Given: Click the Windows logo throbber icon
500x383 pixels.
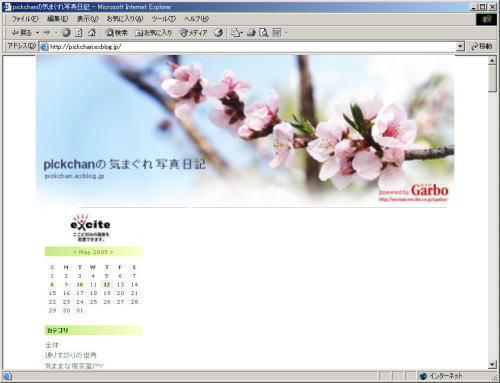Looking at the screenshot, I should coord(486,19).
